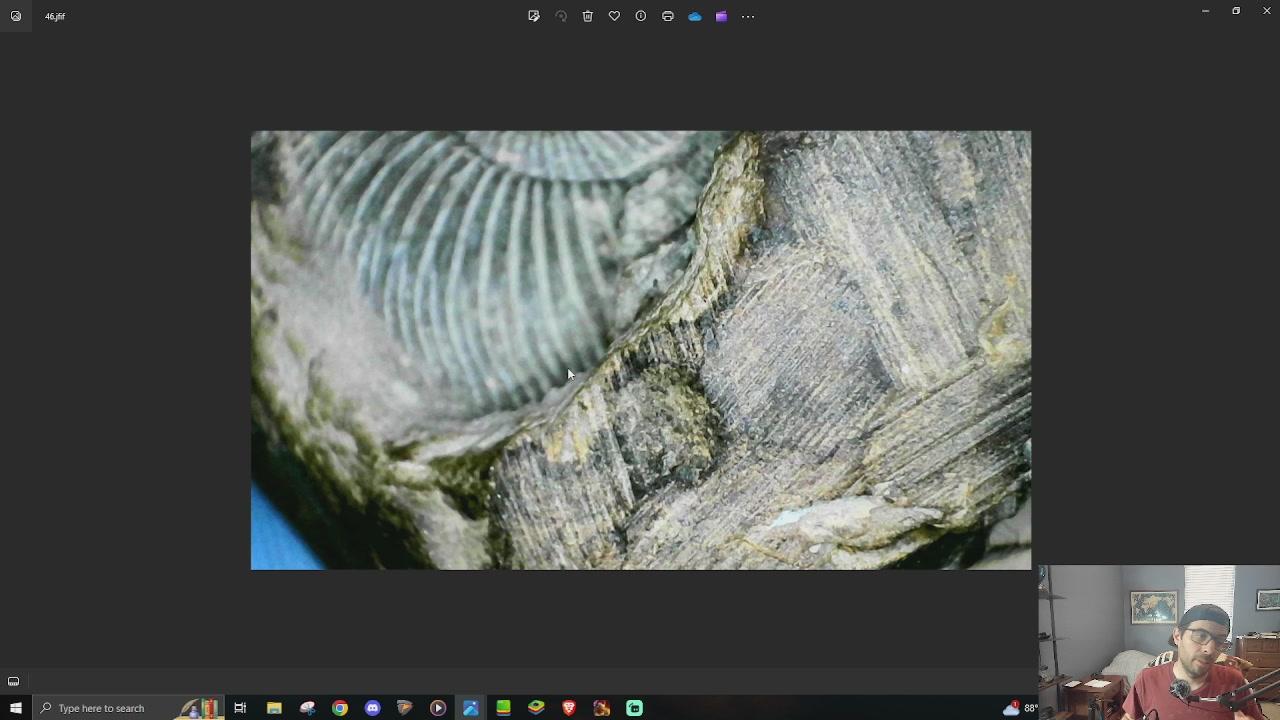Open File Explorer from the taskbar
Image resolution: width=1280 pixels, height=720 pixels.
point(274,708)
